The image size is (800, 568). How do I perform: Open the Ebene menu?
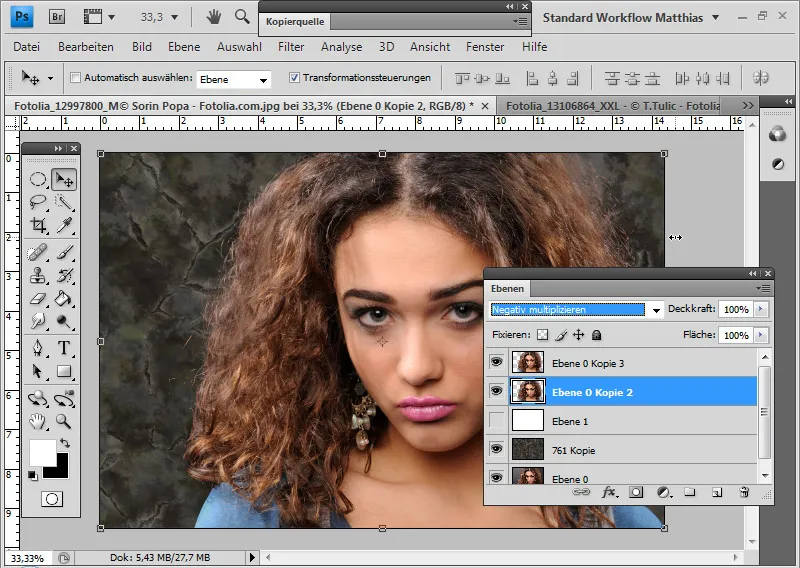(x=184, y=47)
